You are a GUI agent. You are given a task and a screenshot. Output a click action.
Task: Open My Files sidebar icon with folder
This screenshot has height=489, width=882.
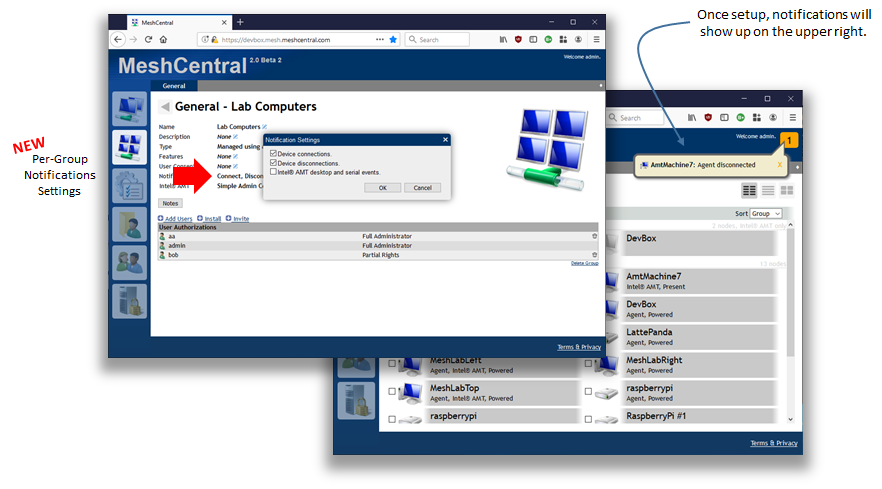tap(129, 224)
